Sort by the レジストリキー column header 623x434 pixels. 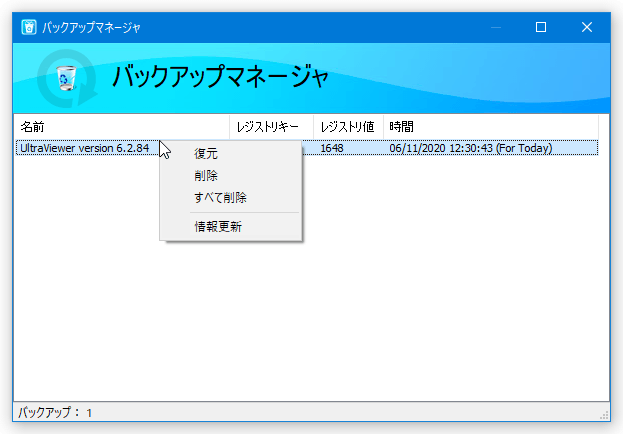tap(271, 127)
